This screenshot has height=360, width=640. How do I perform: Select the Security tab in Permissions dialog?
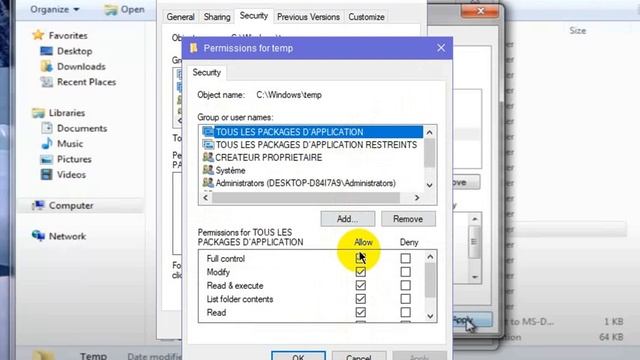tap(207, 72)
